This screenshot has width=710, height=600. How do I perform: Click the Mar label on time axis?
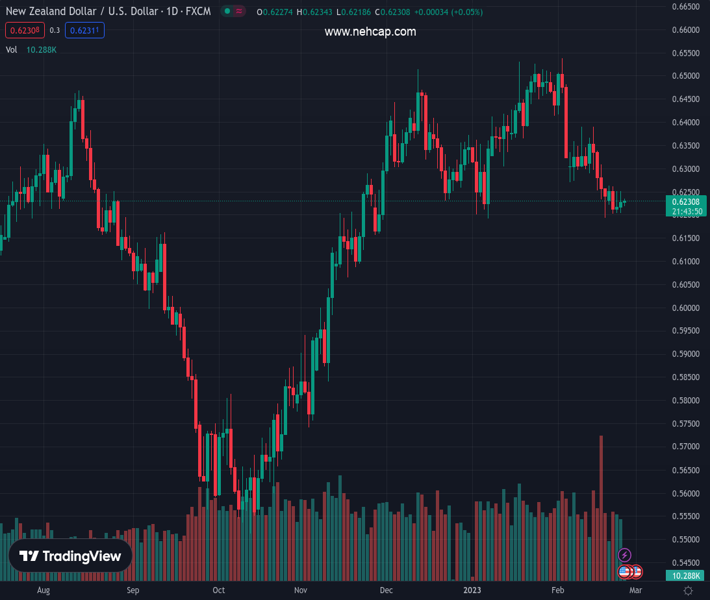(633, 591)
